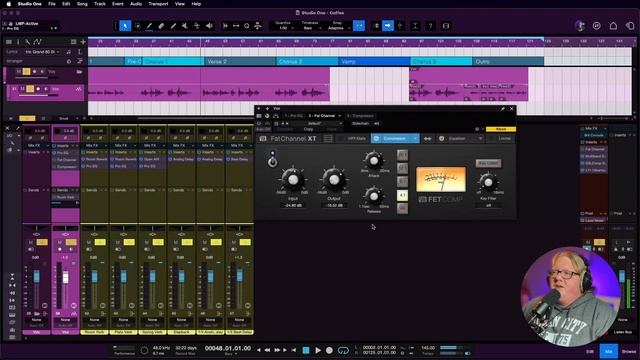640x360 pixels.
Task: Click the Add Tracks plus icon
Action: pos(83,42)
